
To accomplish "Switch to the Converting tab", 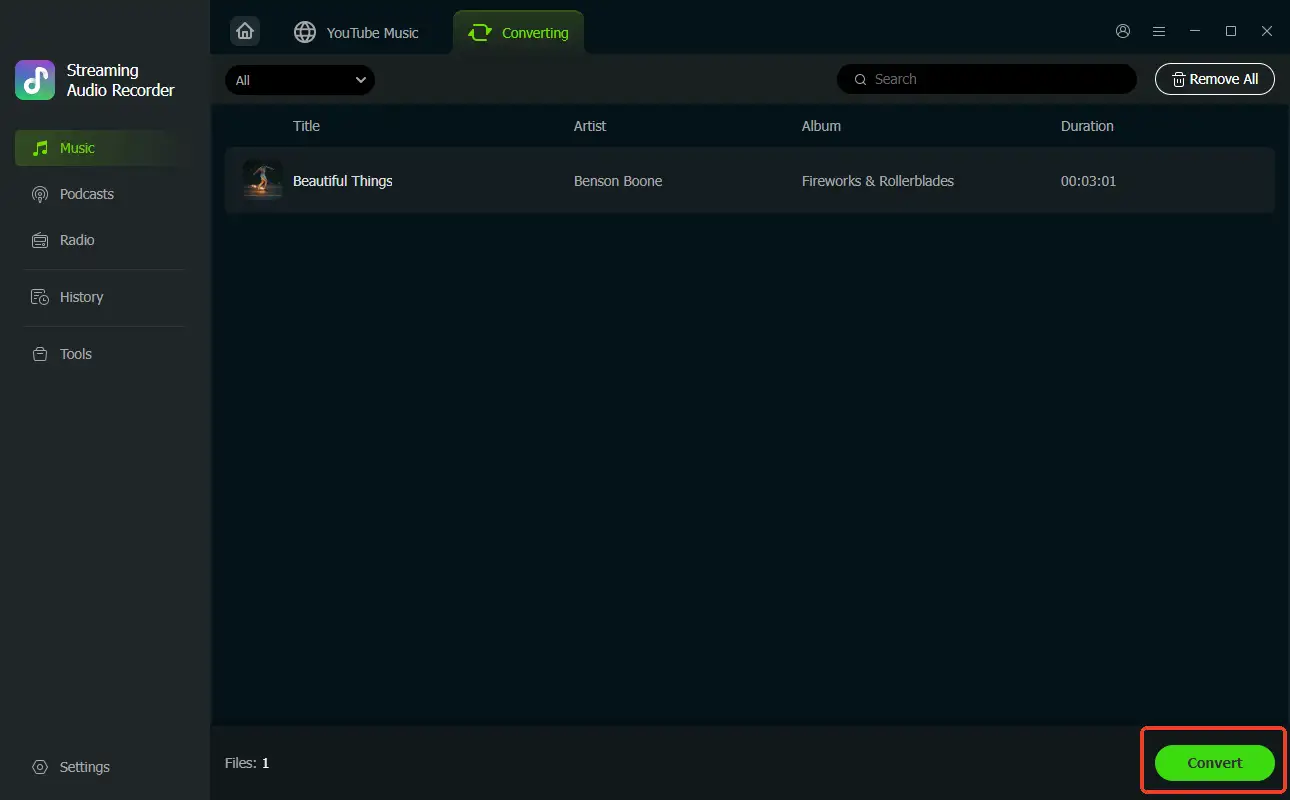I will tap(518, 32).
